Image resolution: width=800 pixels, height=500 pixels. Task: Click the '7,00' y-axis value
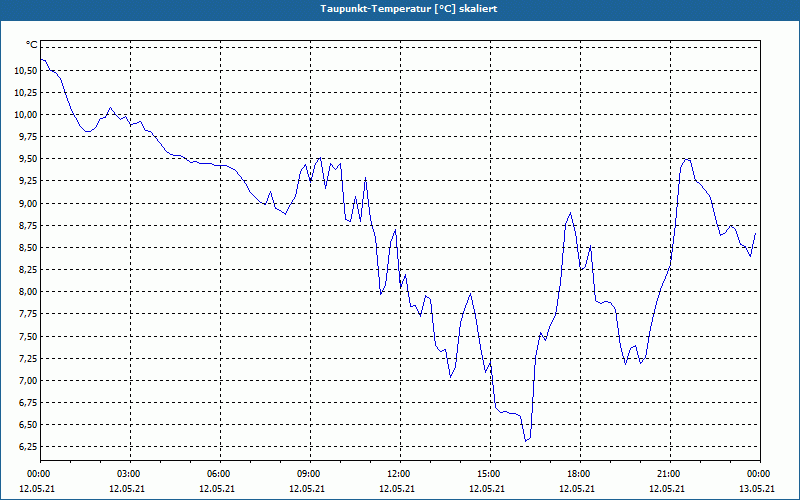[x=28, y=381]
